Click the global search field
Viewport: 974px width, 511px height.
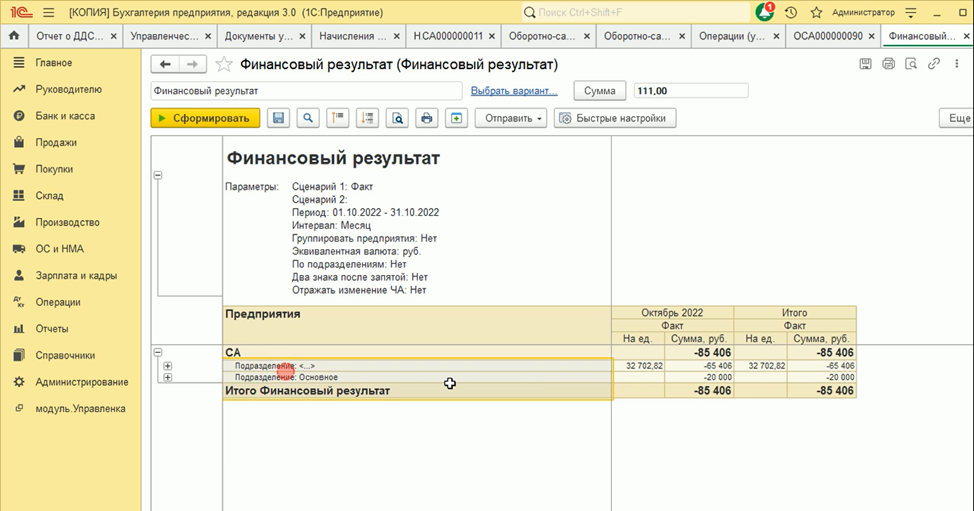point(635,12)
